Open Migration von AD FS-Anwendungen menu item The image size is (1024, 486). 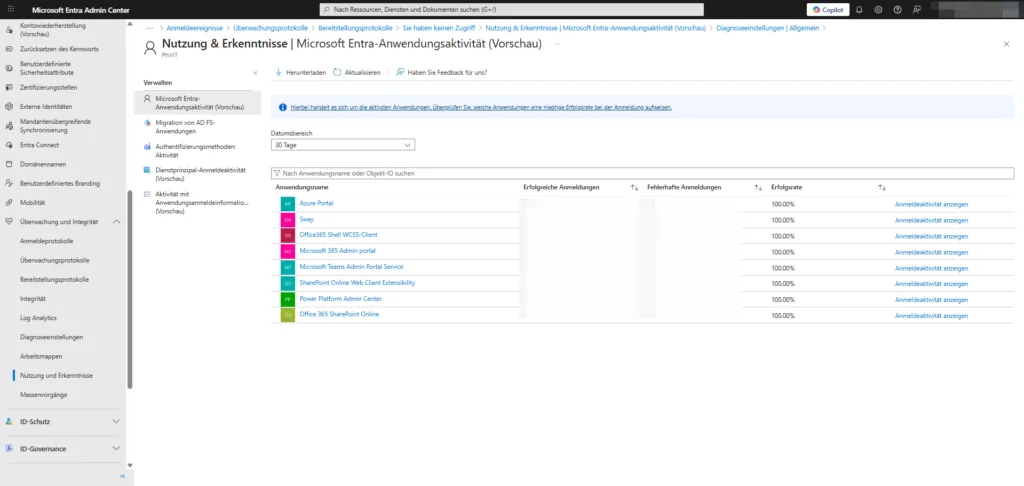(x=195, y=126)
